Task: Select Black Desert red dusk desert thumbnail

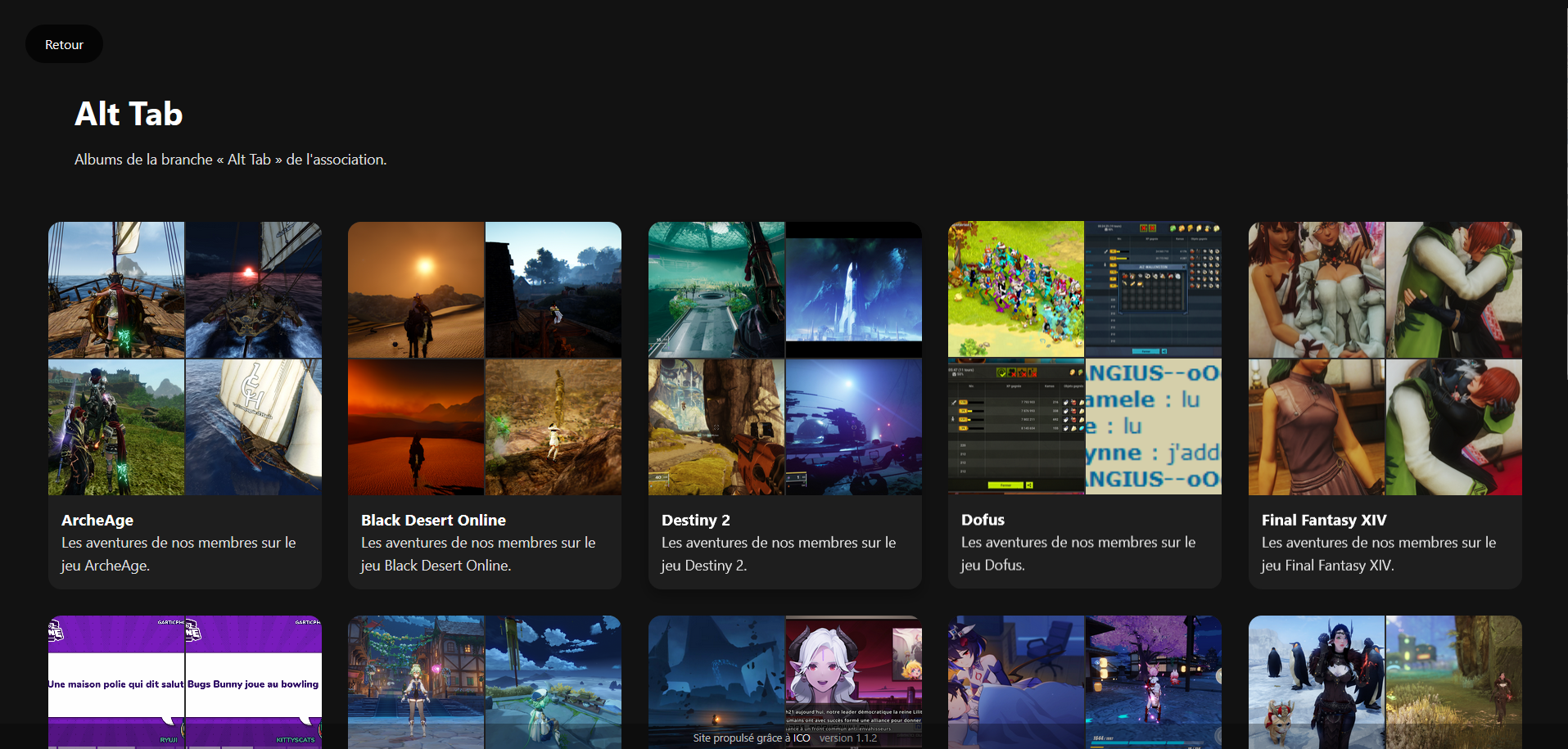Action: point(416,427)
